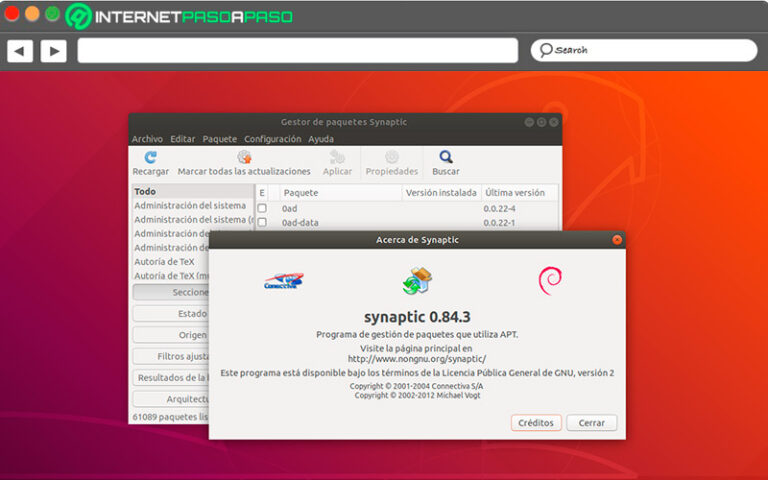The width and height of the screenshot is (768, 480).
Task: Click the Recargar reload icon
Action: (150, 157)
